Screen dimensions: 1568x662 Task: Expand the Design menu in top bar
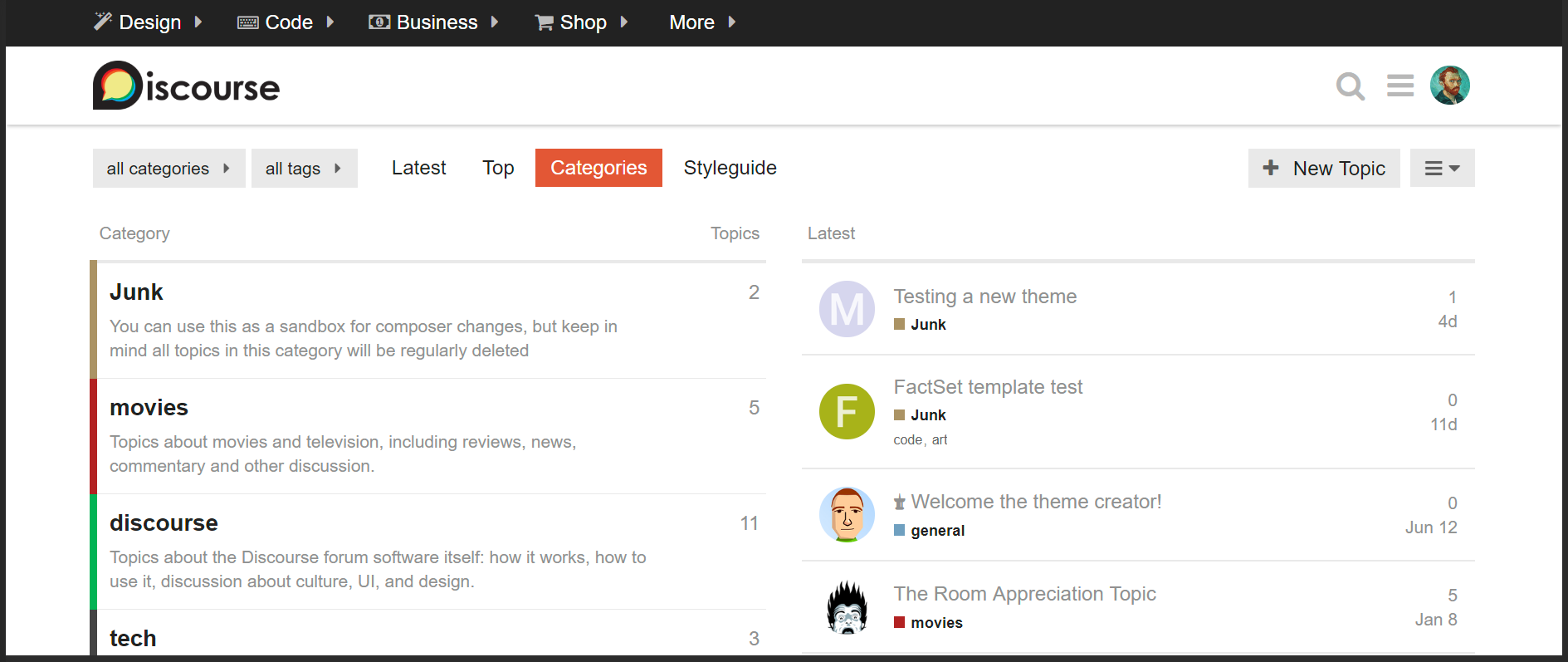[149, 22]
